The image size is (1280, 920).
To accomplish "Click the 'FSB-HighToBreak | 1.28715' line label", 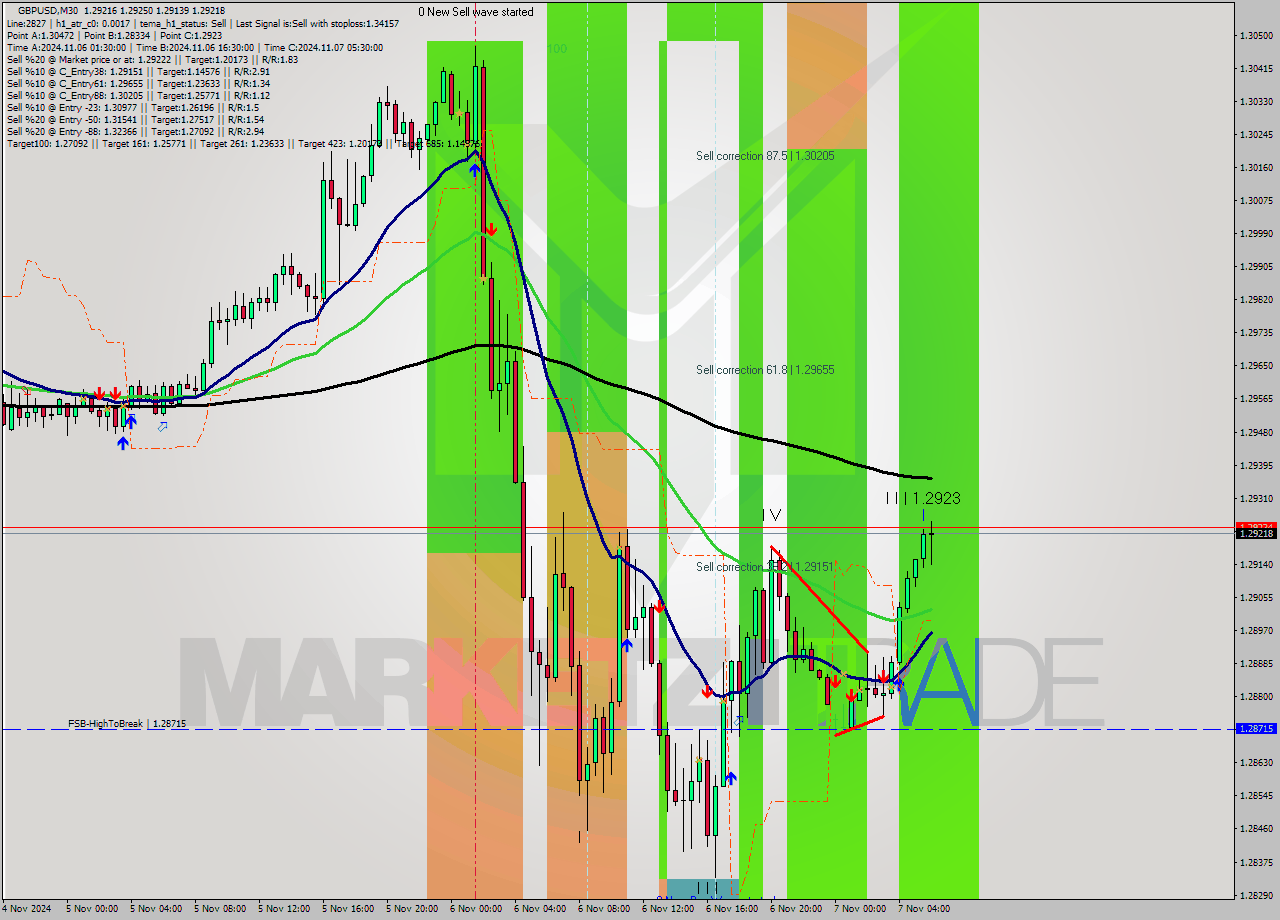I will pyautogui.click(x=127, y=722).
